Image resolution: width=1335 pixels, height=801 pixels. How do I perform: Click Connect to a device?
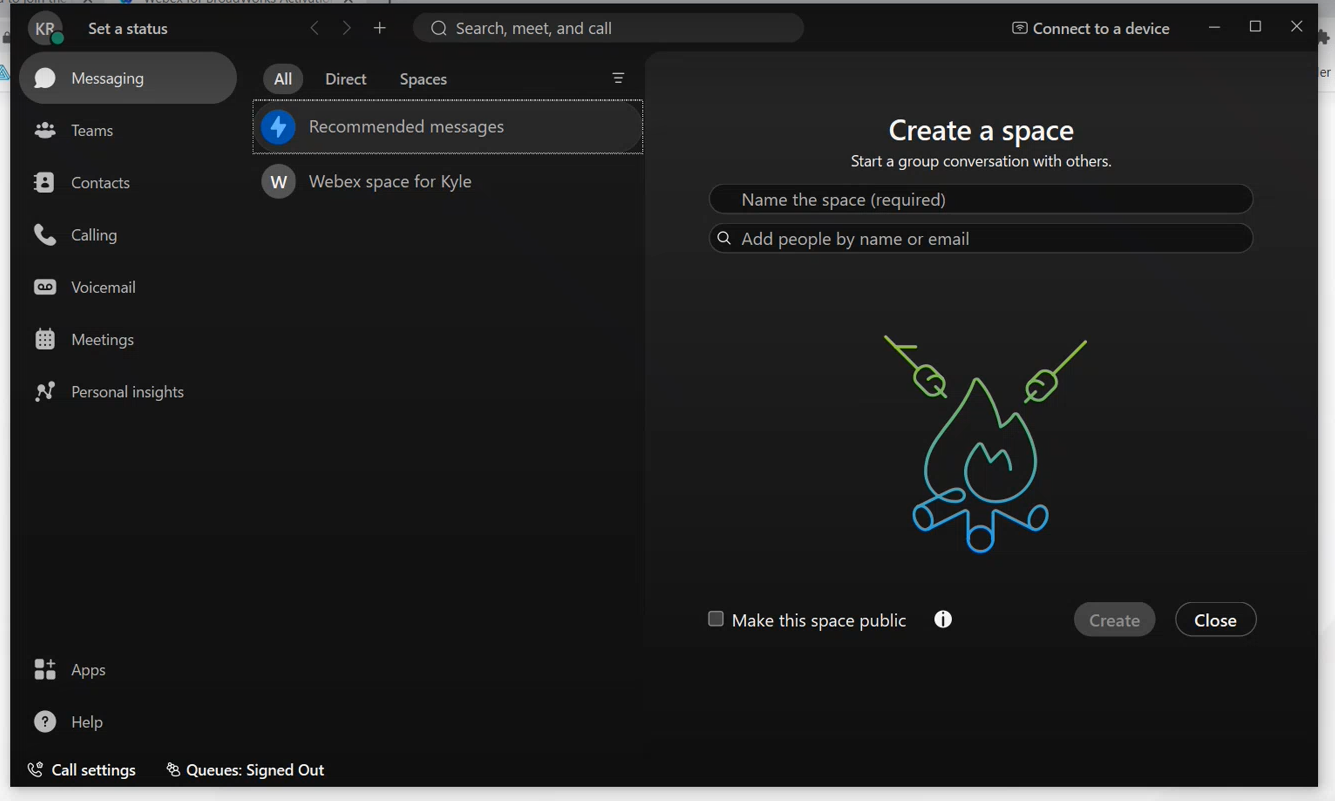tap(1090, 28)
